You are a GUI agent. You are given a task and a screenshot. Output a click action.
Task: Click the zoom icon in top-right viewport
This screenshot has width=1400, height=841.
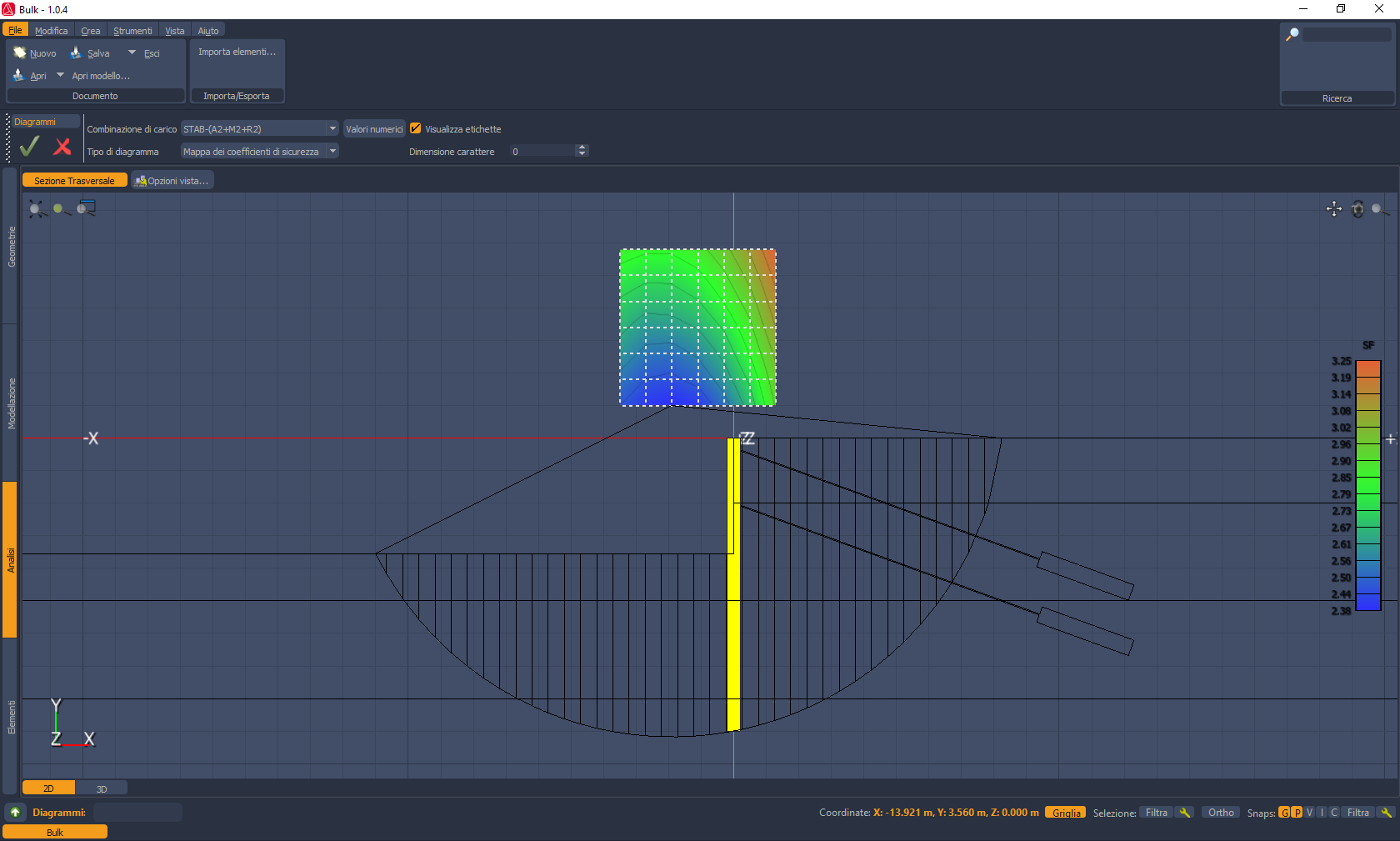(1380, 208)
